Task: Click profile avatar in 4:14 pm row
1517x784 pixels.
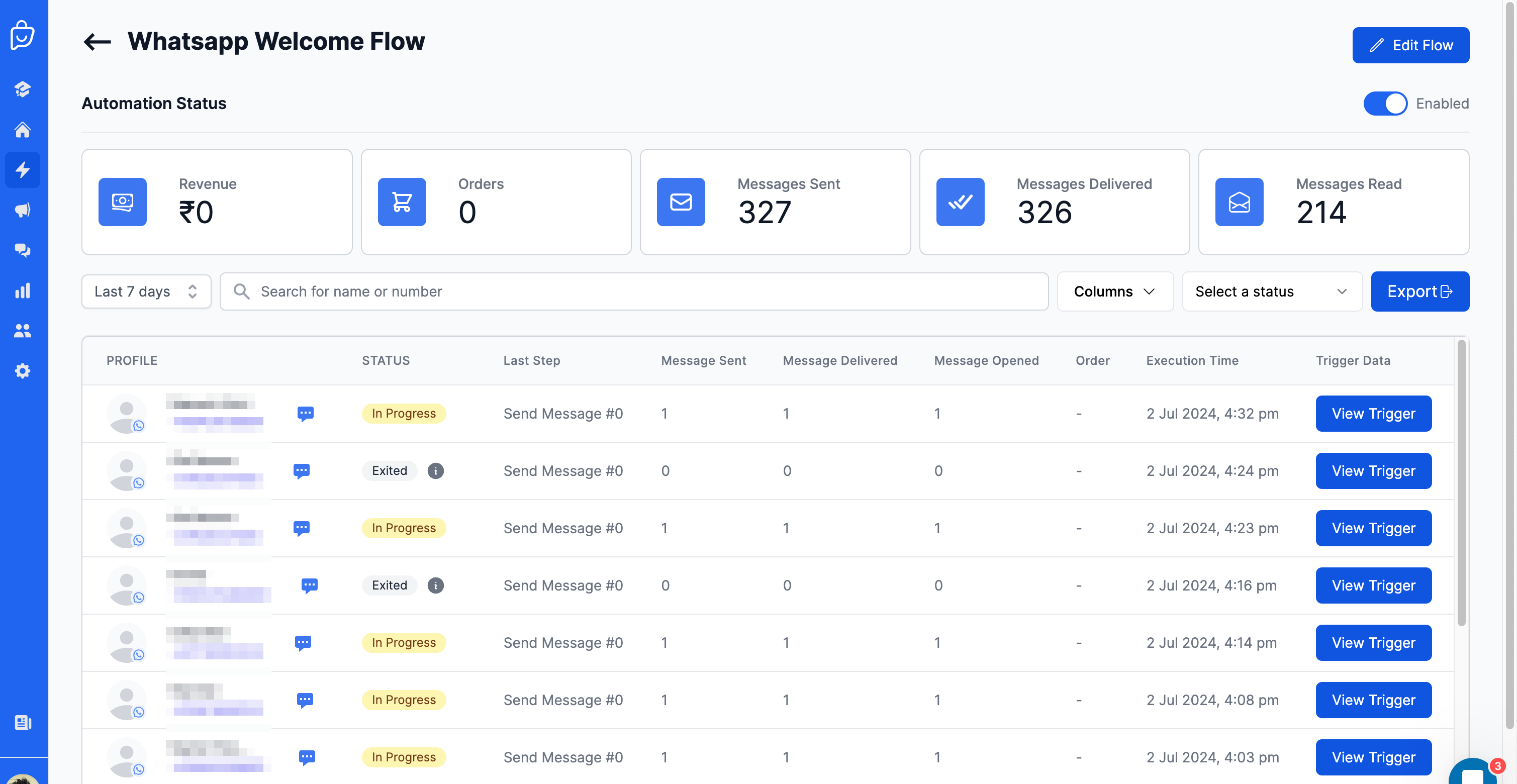Action: pyautogui.click(x=127, y=643)
